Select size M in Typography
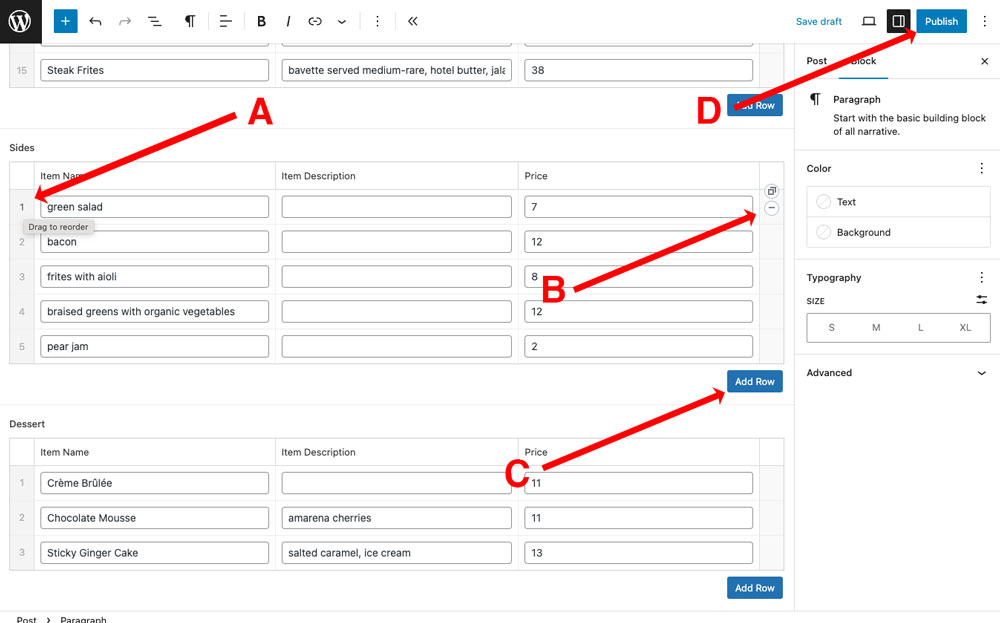This screenshot has width=1000, height=623. [x=876, y=328]
